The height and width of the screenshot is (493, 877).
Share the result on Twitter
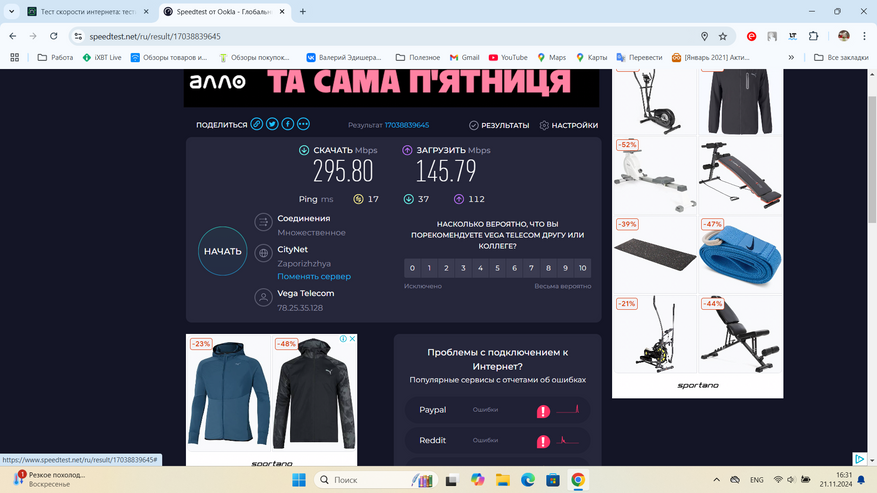pos(272,124)
